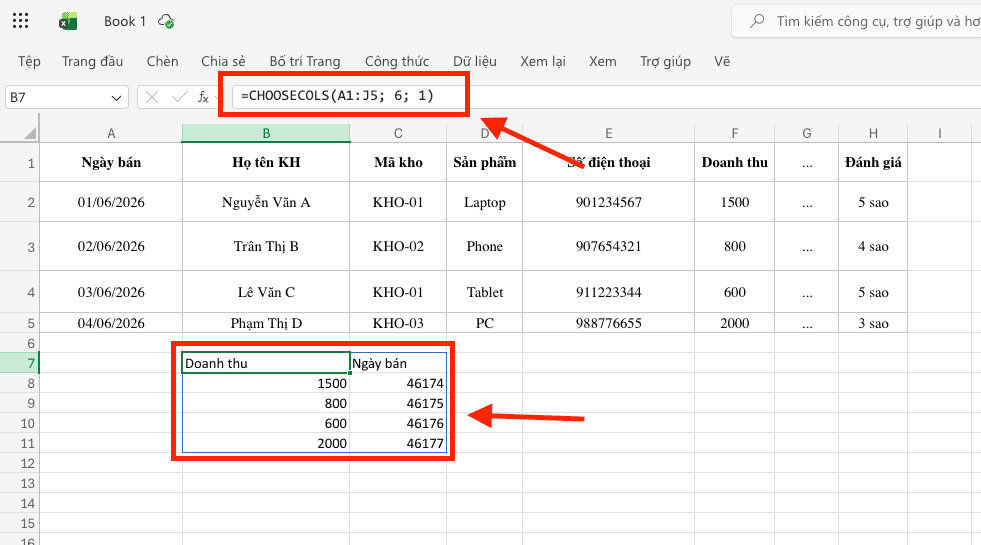
Task: Select cell C7 Ngày bán result
Action: point(398,363)
